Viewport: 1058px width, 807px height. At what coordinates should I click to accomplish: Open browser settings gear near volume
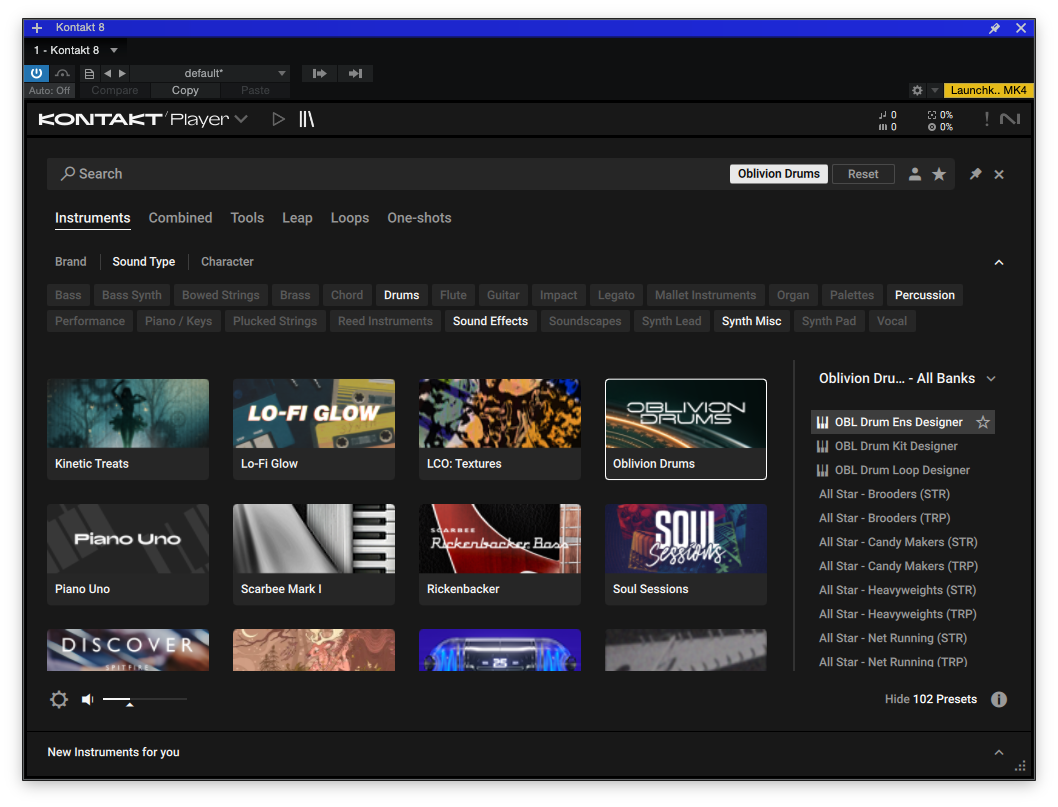click(x=59, y=699)
